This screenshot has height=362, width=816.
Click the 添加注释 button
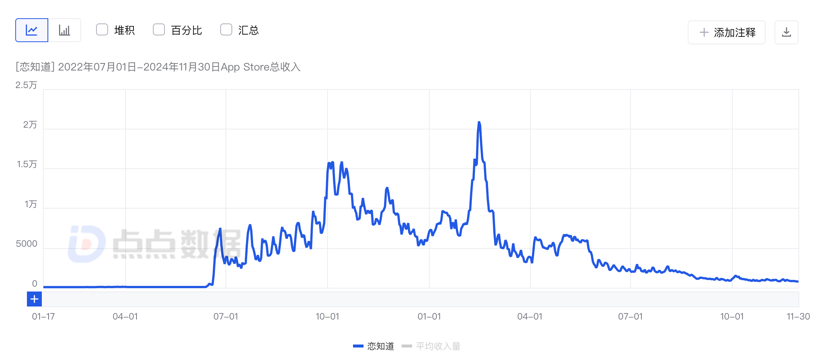(726, 32)
